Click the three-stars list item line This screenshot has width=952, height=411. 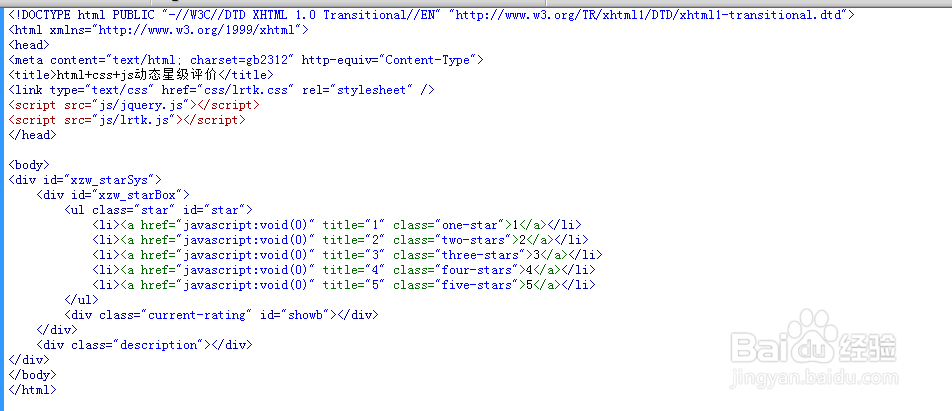click(x=347, y=255)
